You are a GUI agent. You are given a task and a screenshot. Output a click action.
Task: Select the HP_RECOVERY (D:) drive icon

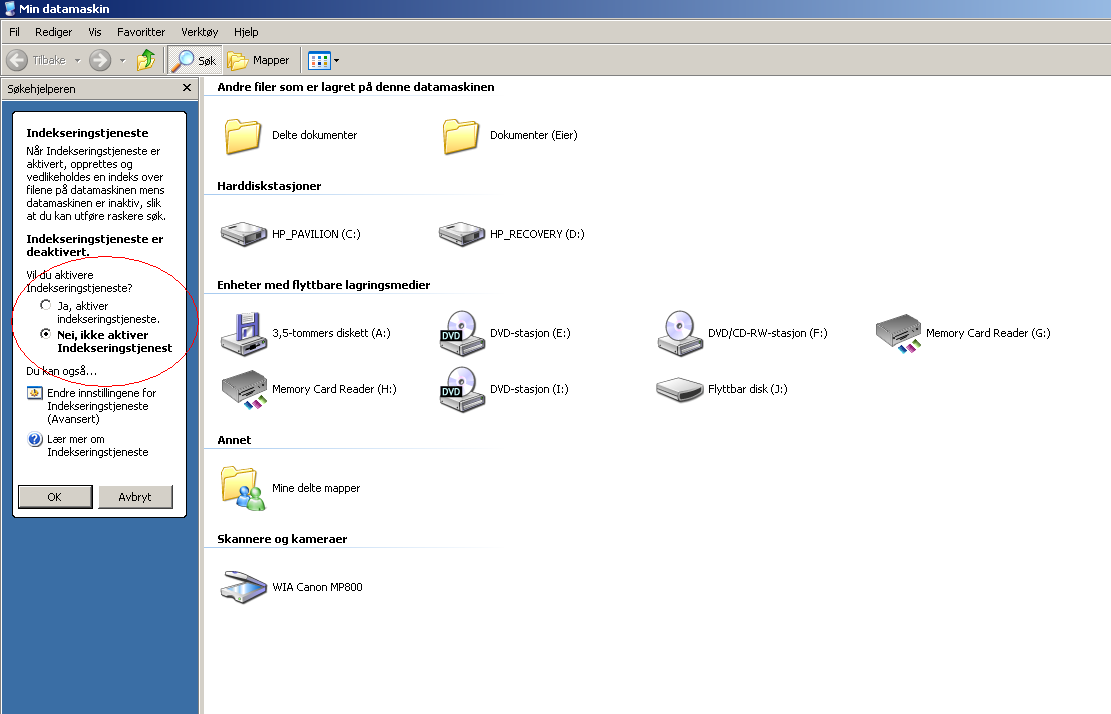coord(462,234)
